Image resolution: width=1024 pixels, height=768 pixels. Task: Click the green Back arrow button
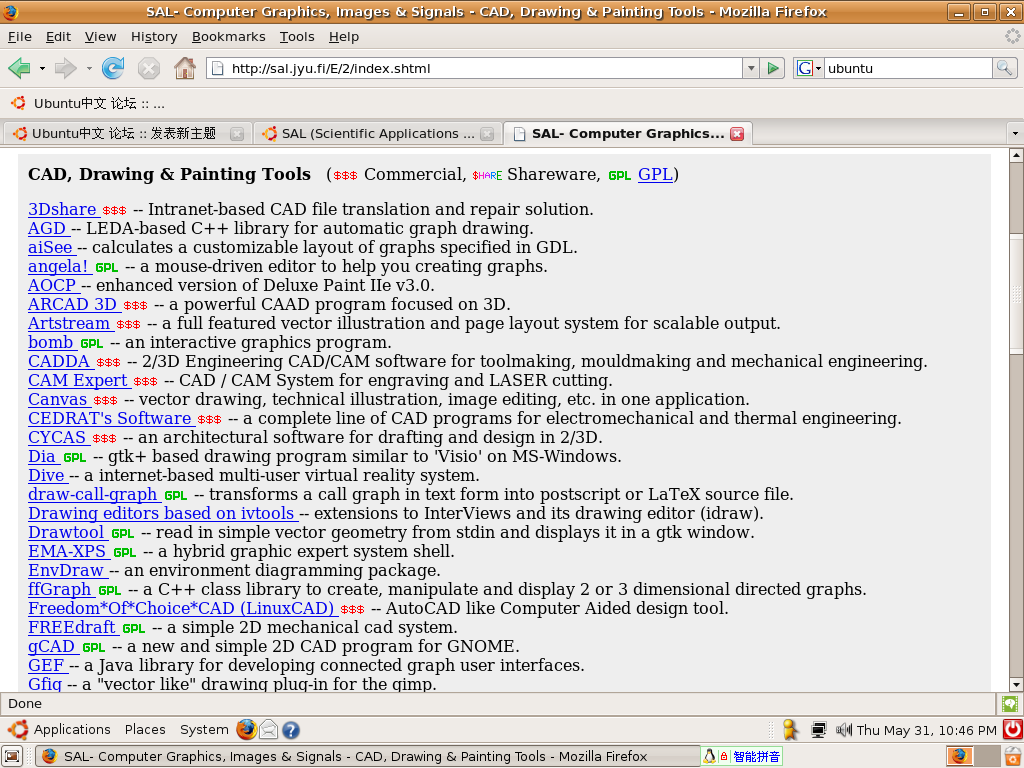[19, 68]
